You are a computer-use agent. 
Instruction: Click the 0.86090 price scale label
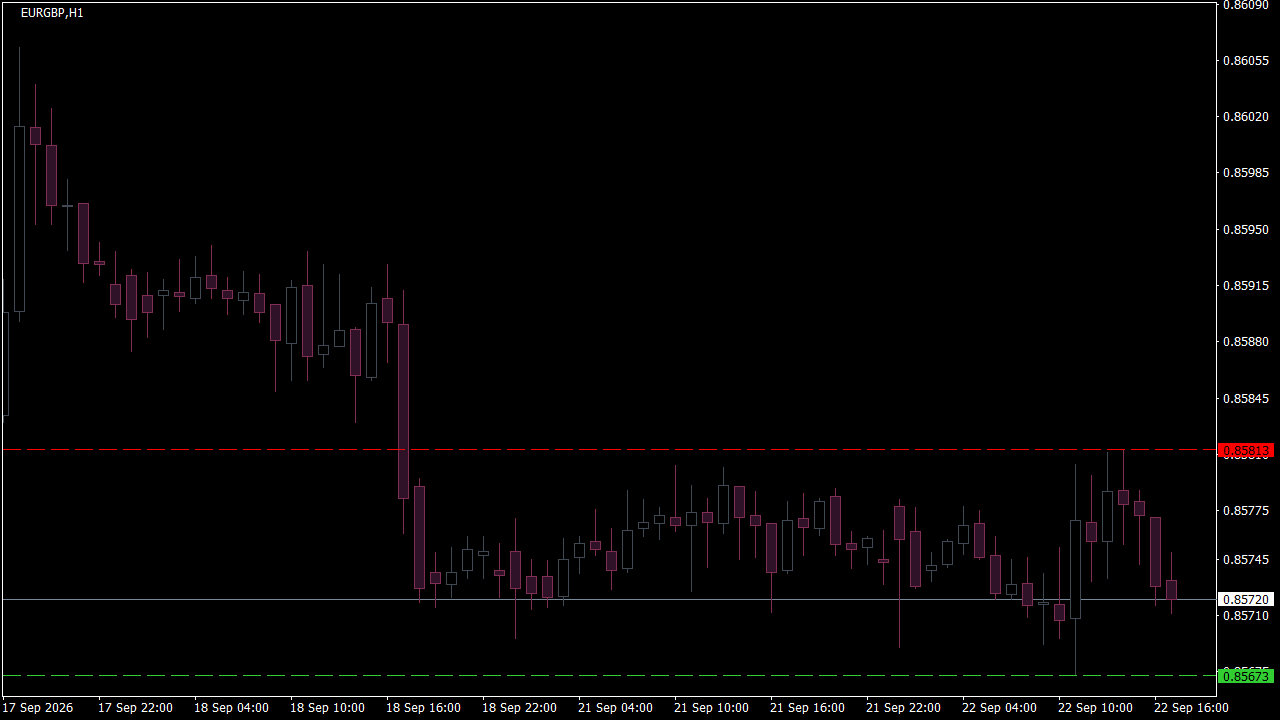click(1247, 5)
